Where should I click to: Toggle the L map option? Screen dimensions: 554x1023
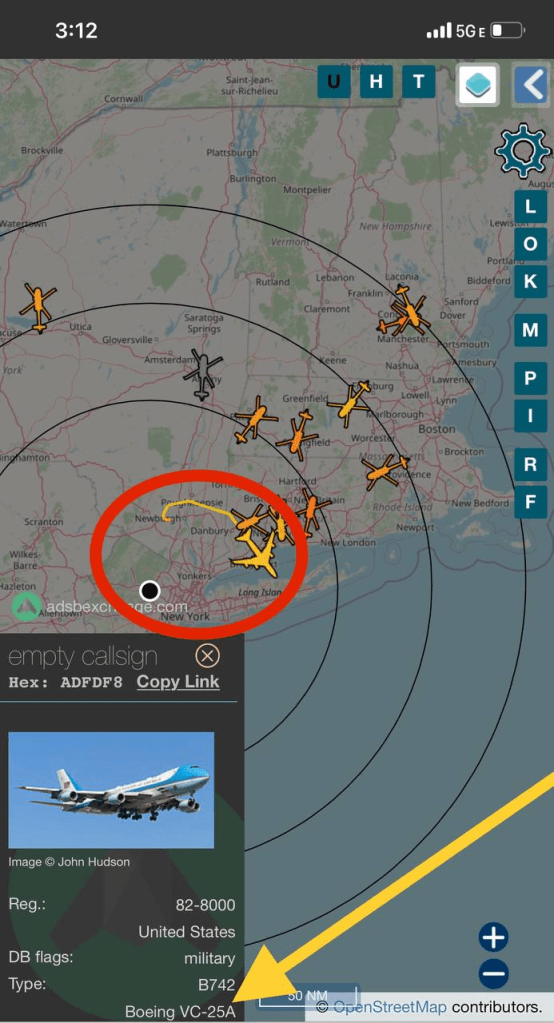coord(531,207)
